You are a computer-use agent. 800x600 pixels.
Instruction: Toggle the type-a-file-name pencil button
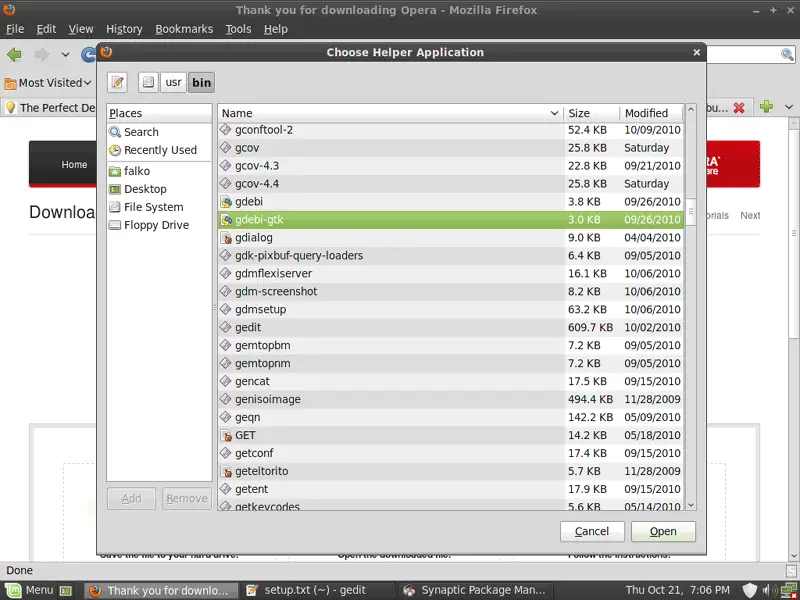[x=118, y=83]
